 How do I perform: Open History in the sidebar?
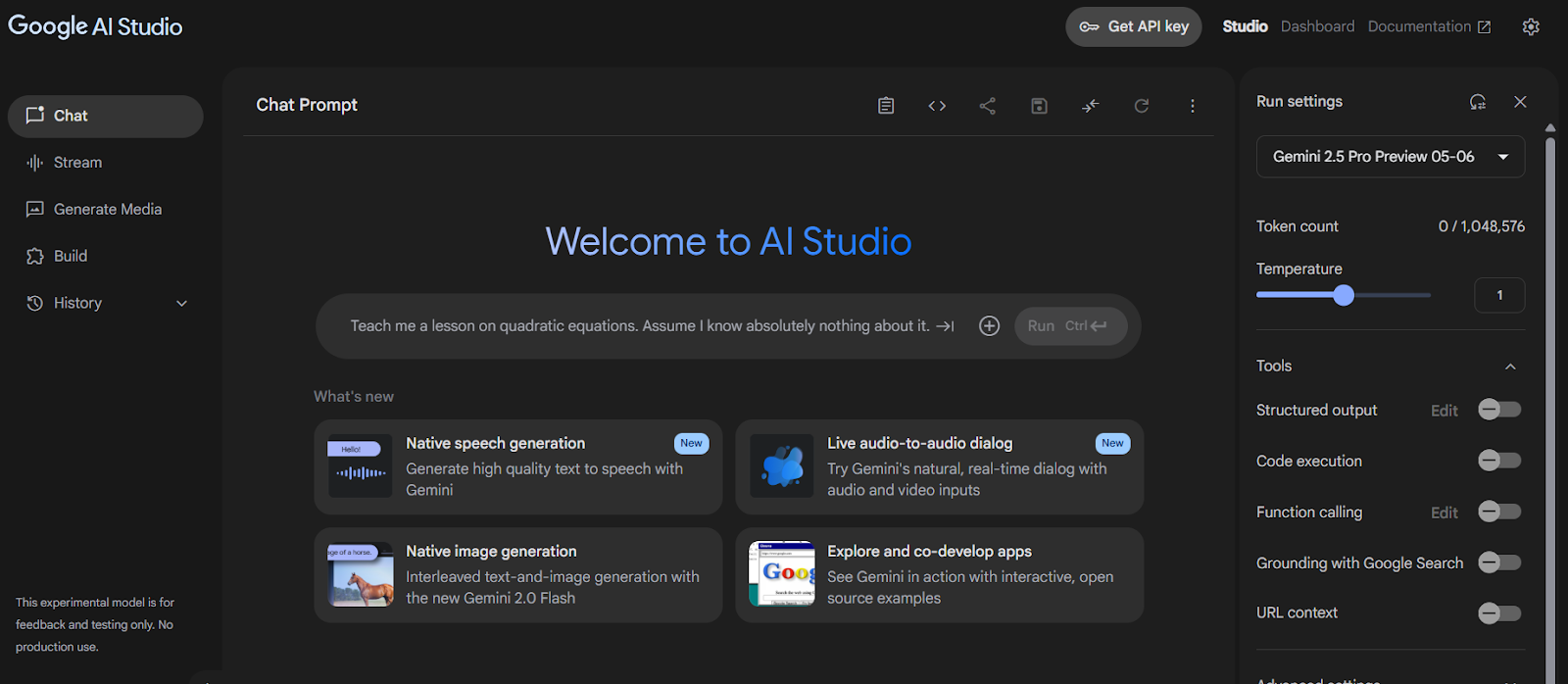(106, 304)
